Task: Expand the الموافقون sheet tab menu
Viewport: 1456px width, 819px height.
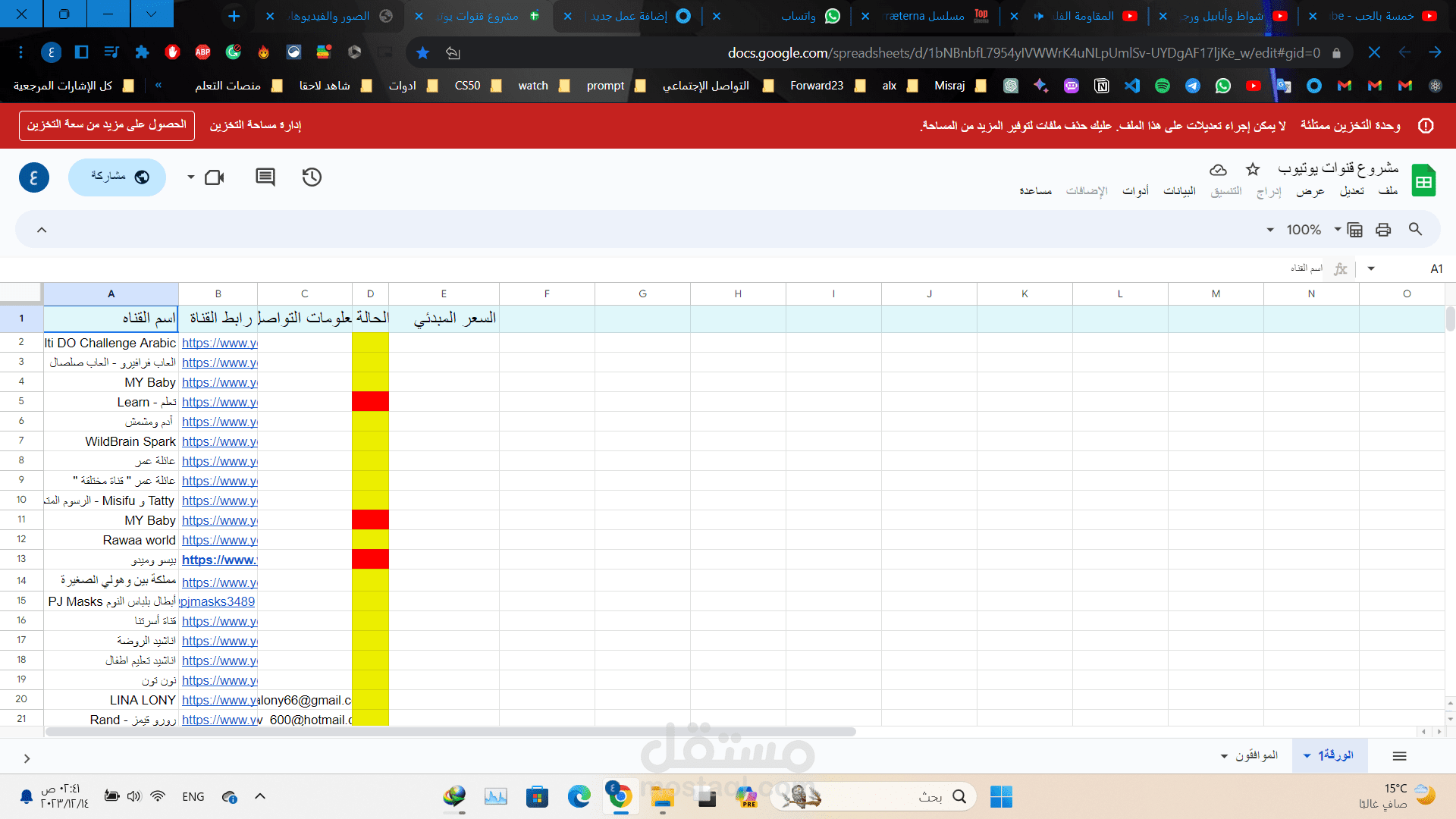Action: click(x=1224, y=756)
